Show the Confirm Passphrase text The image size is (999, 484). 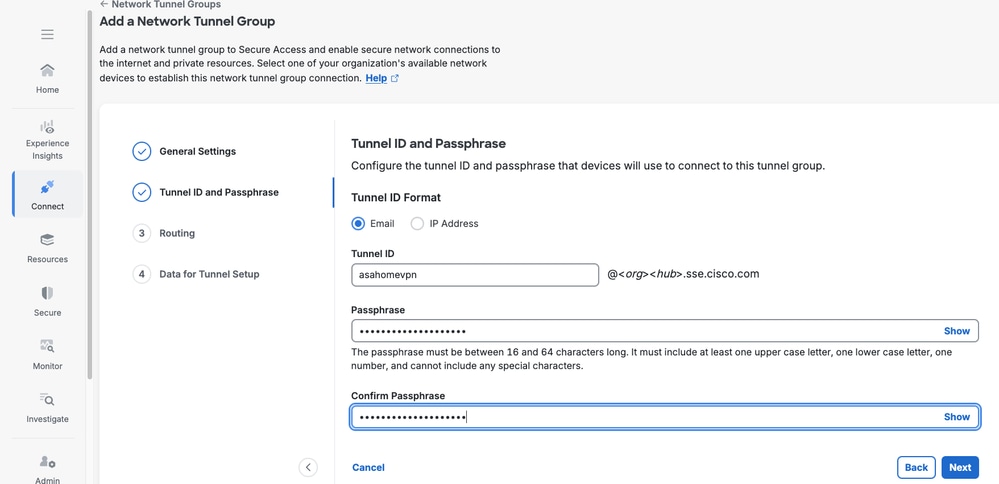point(956,417)
